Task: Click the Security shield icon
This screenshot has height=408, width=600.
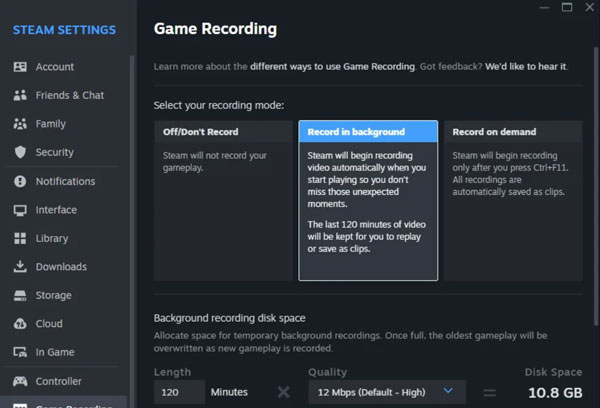Action: pos(20,152)
